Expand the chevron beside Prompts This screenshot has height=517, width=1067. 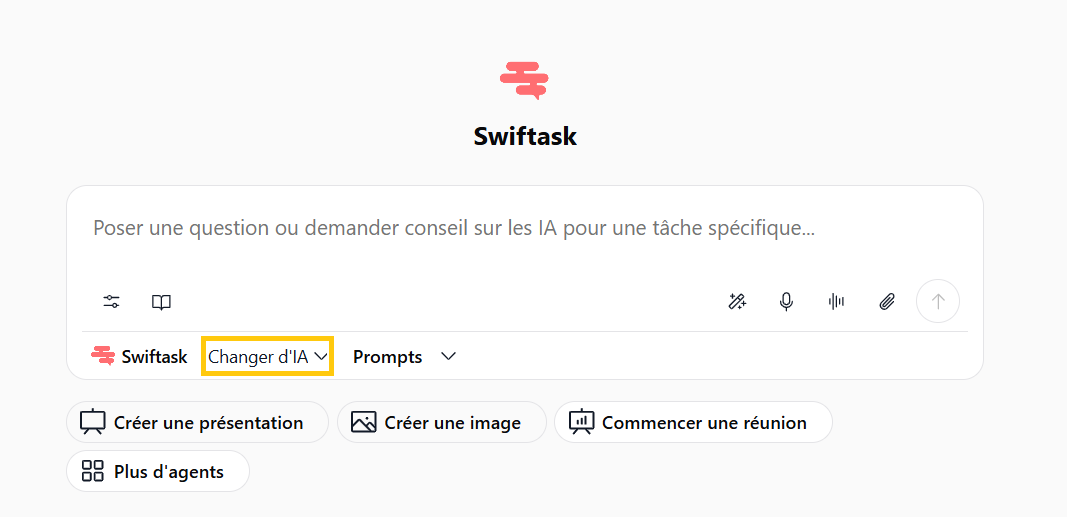[x=448, y=356]
